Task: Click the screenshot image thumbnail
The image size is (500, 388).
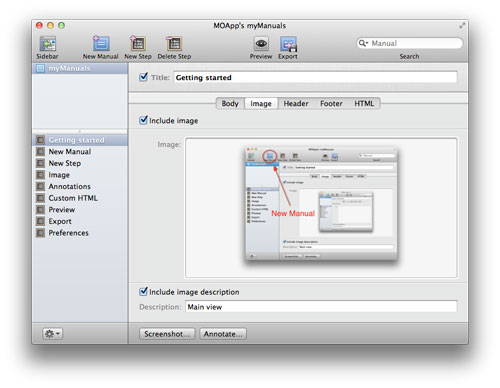Action: click(321, 204)
